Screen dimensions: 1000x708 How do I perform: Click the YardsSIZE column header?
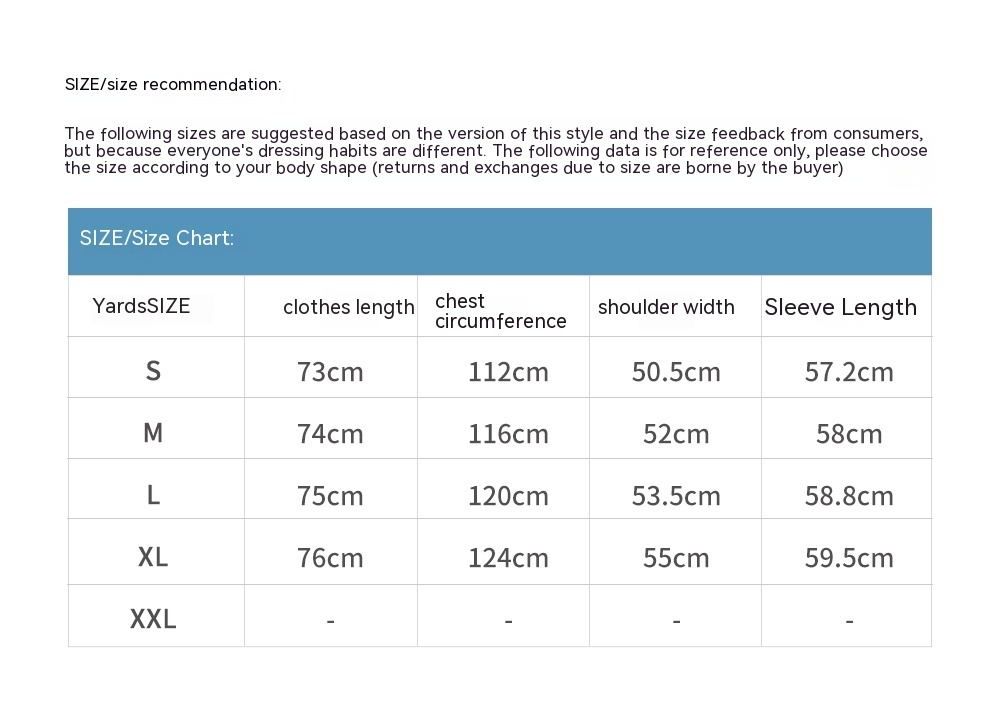click(x=141, y=306)
